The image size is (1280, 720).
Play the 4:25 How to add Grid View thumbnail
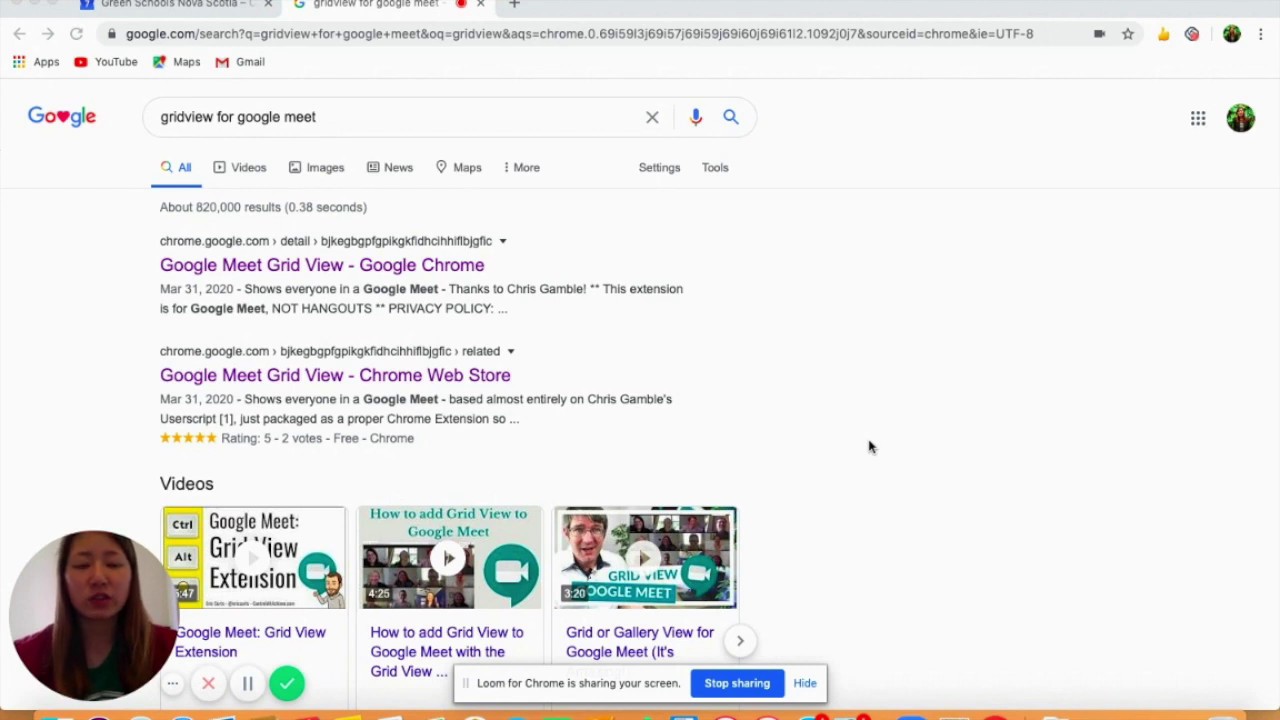tap(449, 558)
